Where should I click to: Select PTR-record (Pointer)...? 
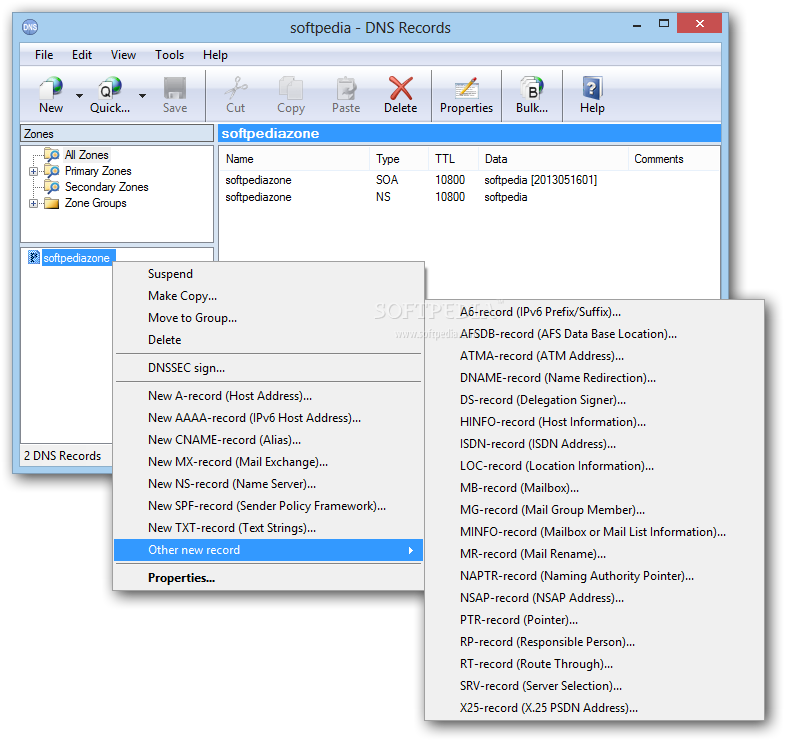pos(594,620)
